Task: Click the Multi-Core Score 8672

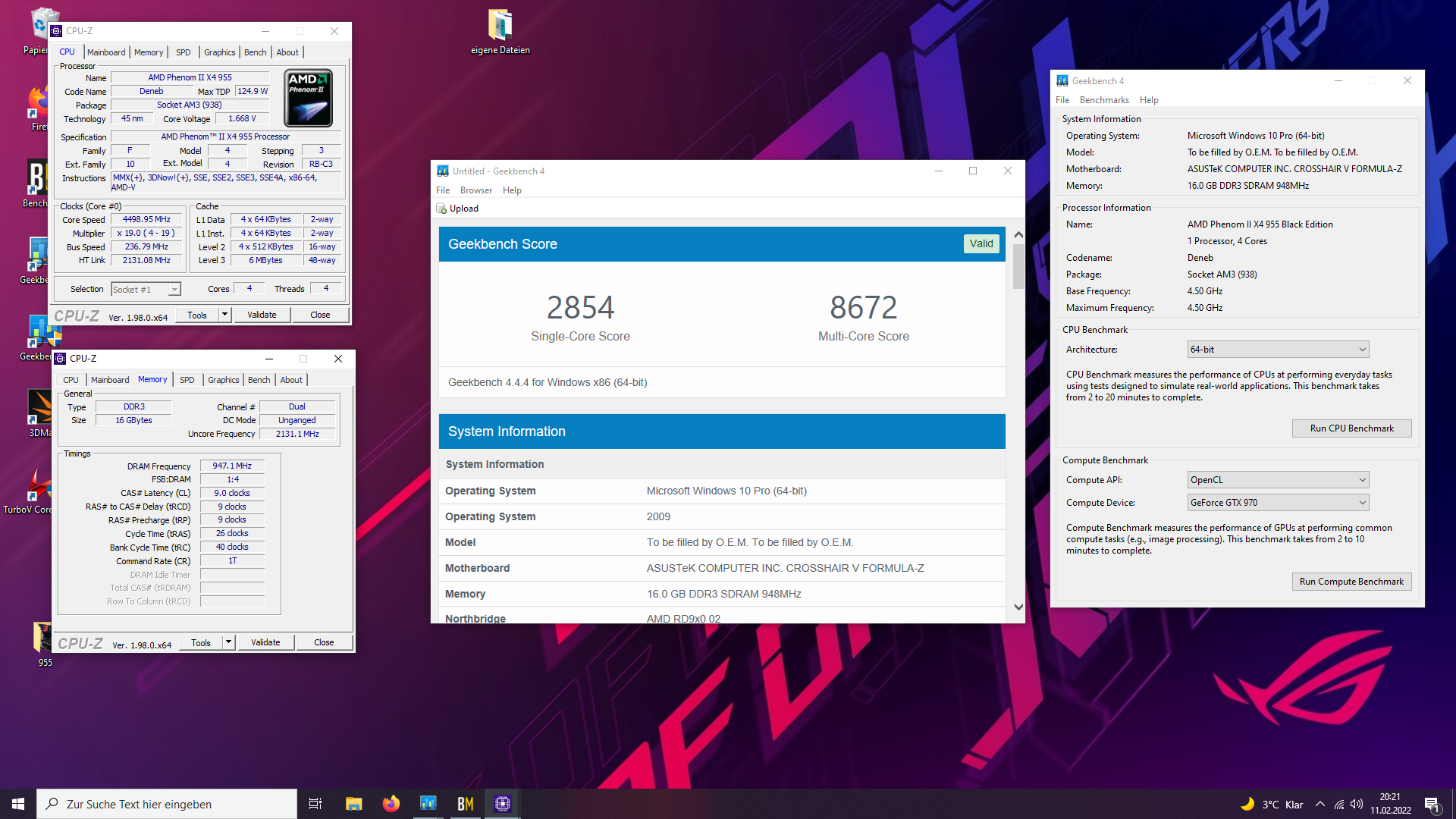Action: click(x=863, y=307)
